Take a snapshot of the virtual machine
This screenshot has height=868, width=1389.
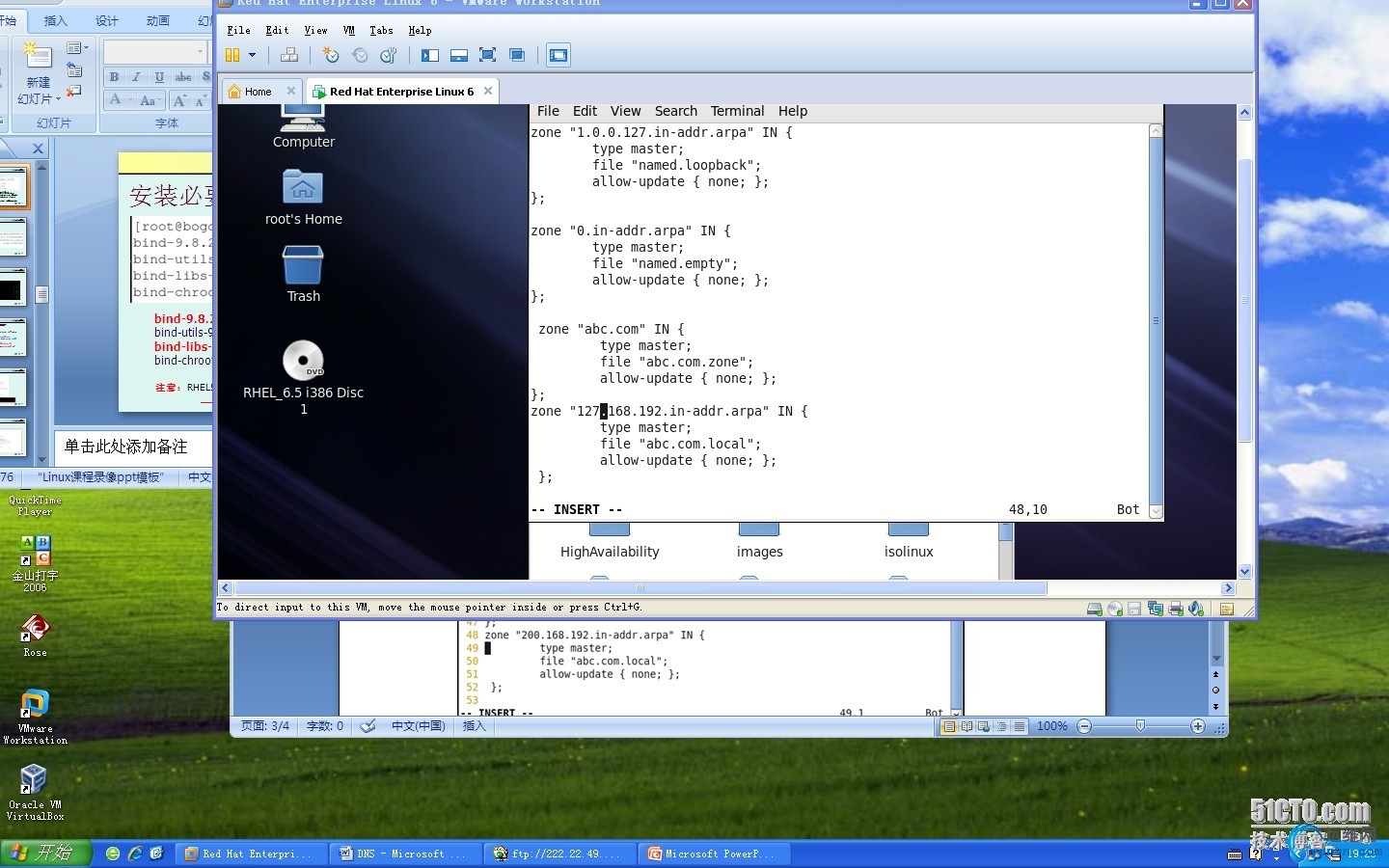(331, 55)
